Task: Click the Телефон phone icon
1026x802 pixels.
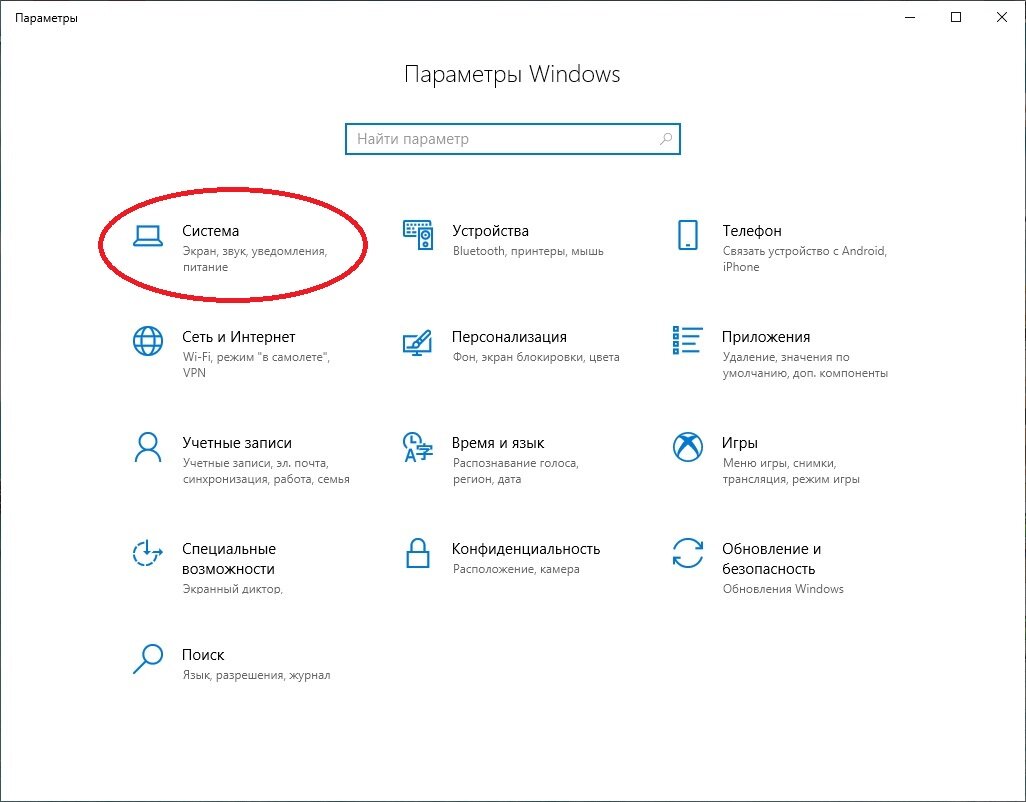Action: coord(688,235)
